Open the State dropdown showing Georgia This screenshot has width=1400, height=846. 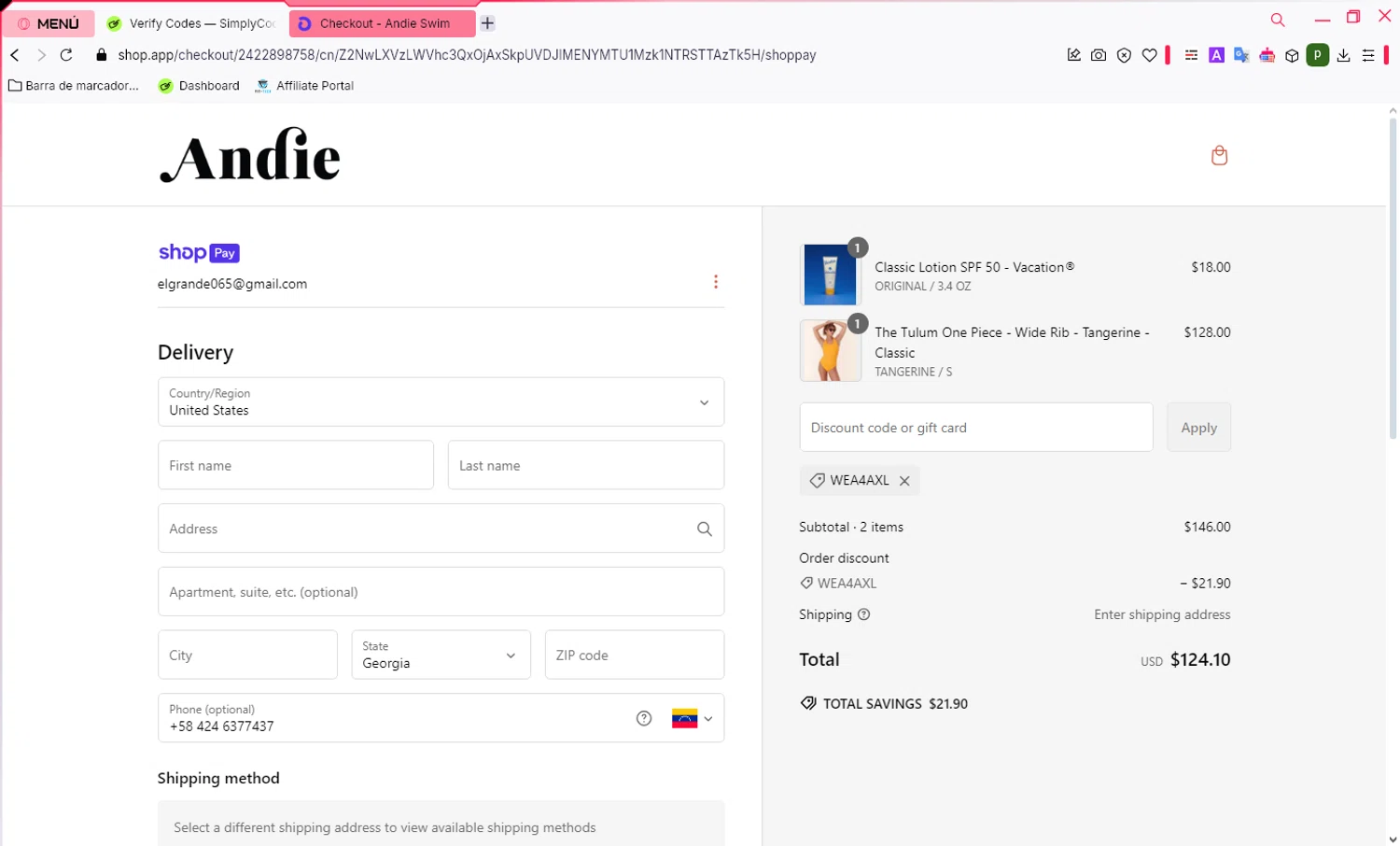(x=441, y=655)
